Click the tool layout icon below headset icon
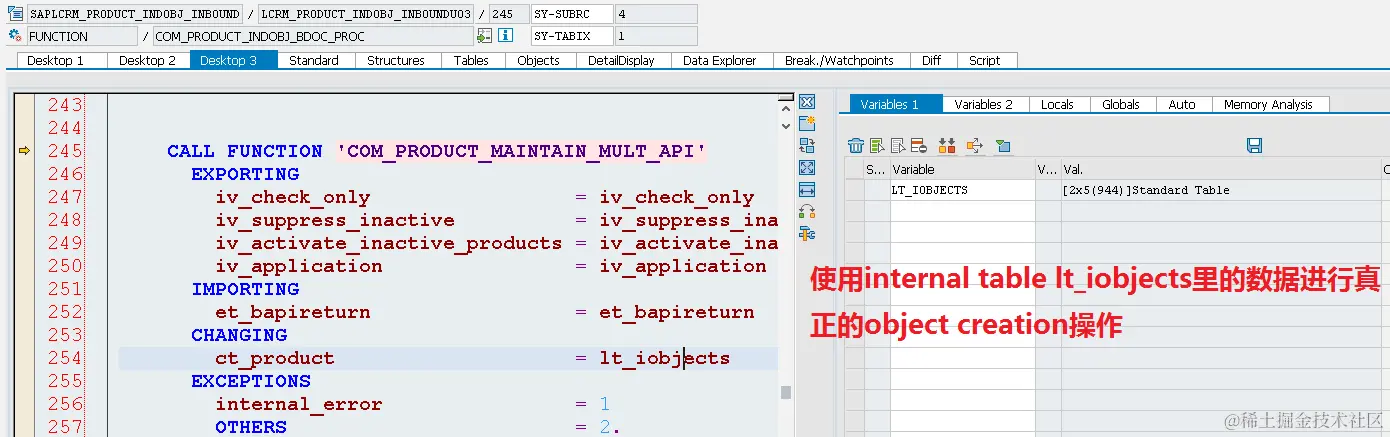 click(807, 234)
